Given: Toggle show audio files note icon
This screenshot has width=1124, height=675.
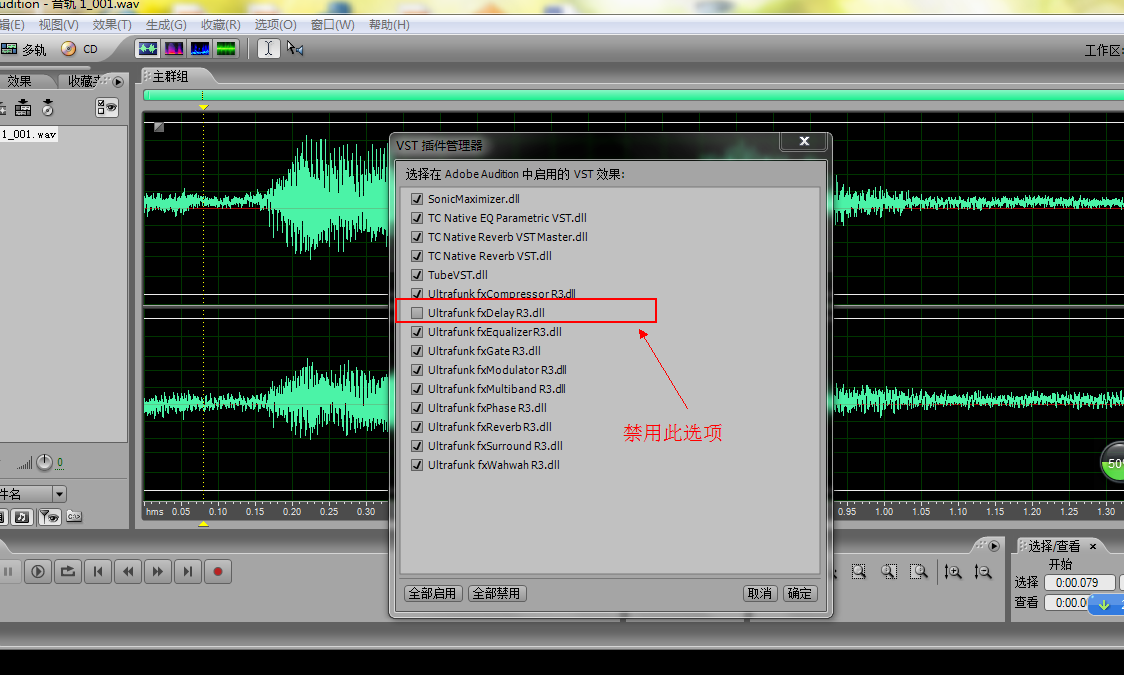Looking at the screenshot, I should pos(22,517).
